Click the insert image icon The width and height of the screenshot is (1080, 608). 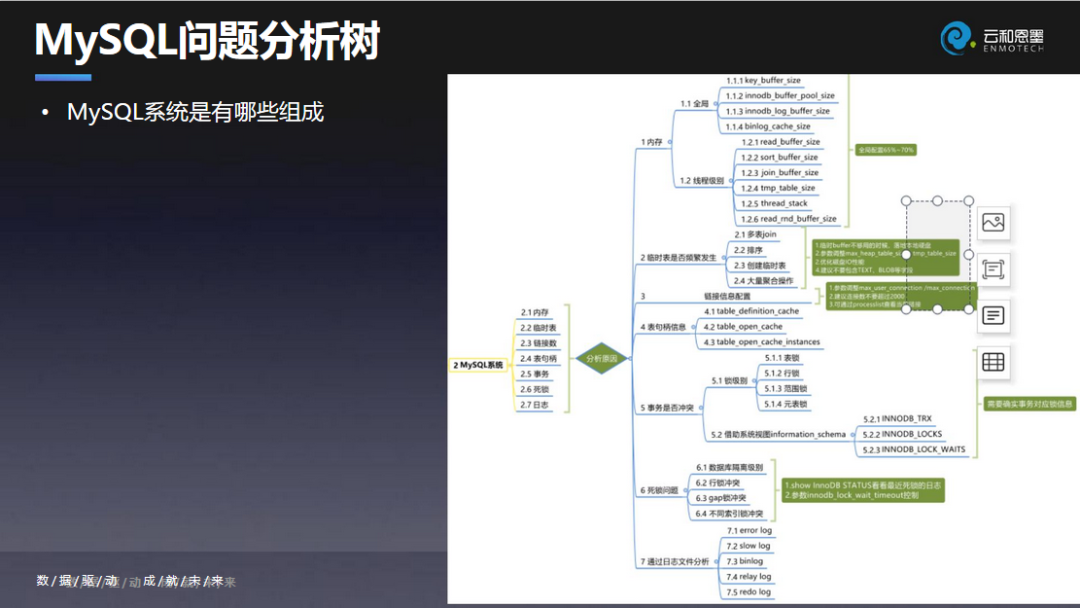click(993, 222)
